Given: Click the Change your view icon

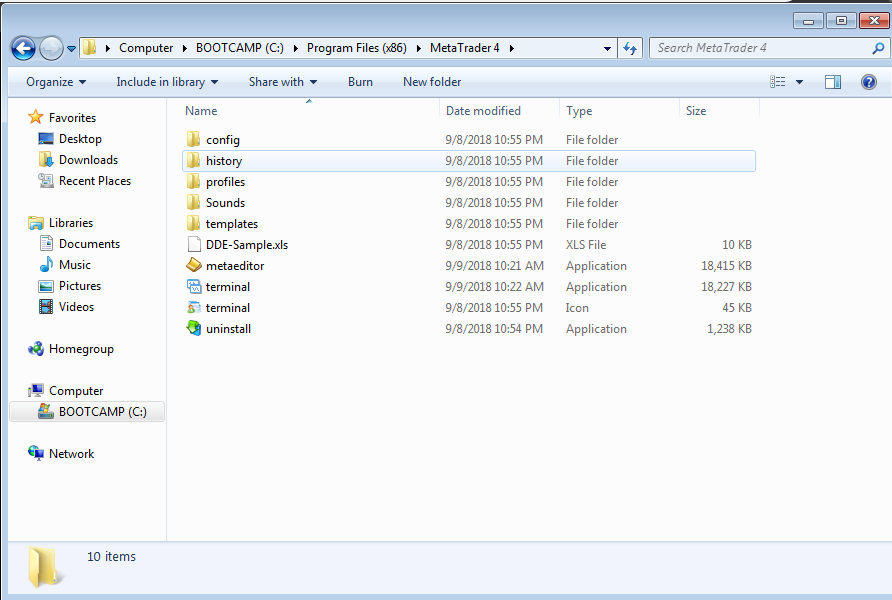Looking at the screenshot, I should (778, 82).
